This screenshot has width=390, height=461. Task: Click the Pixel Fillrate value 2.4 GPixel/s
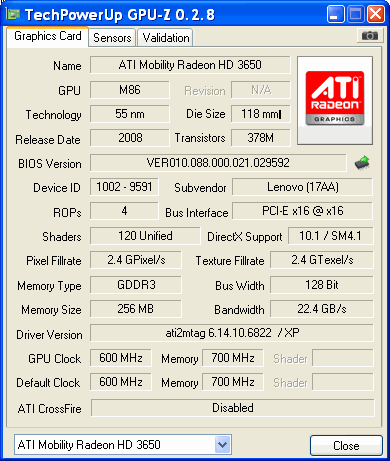coord(136,260)
